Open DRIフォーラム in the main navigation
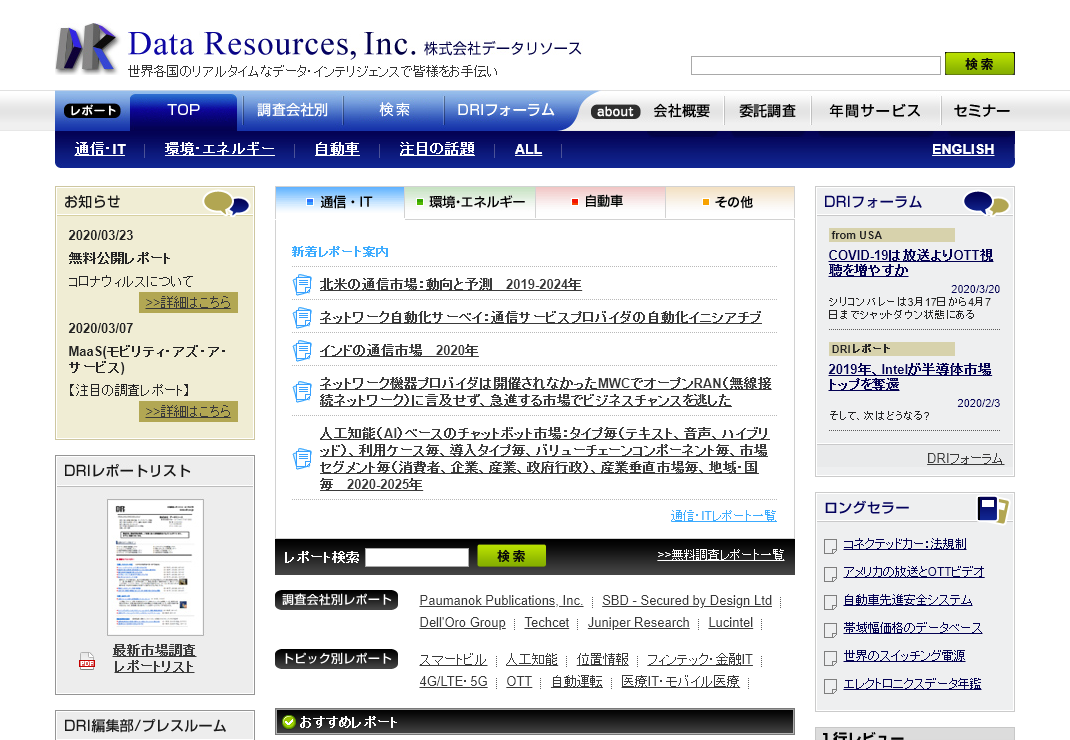The height and width of the screenshot is (740, 1070). 506,111
